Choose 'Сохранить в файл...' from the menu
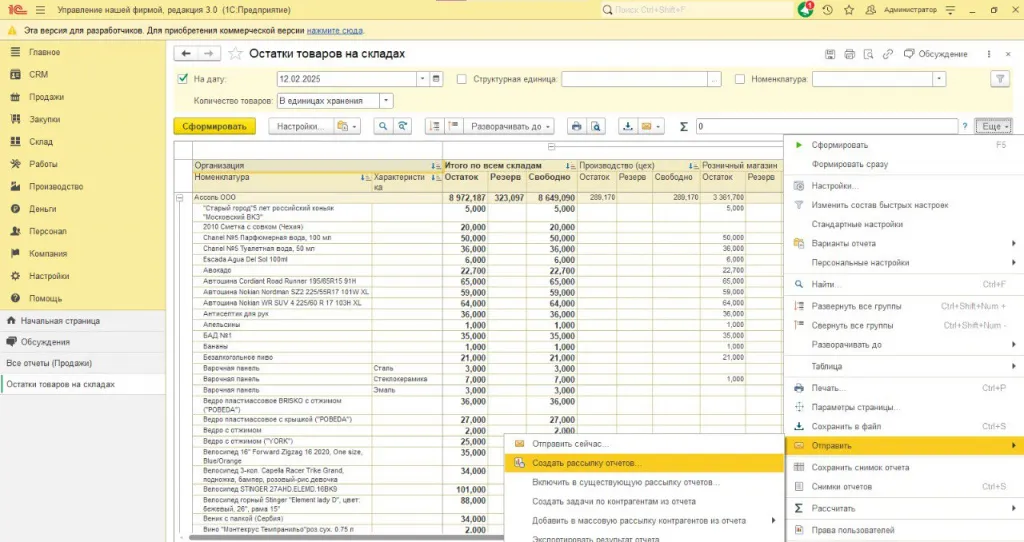 tap(846, 426)
